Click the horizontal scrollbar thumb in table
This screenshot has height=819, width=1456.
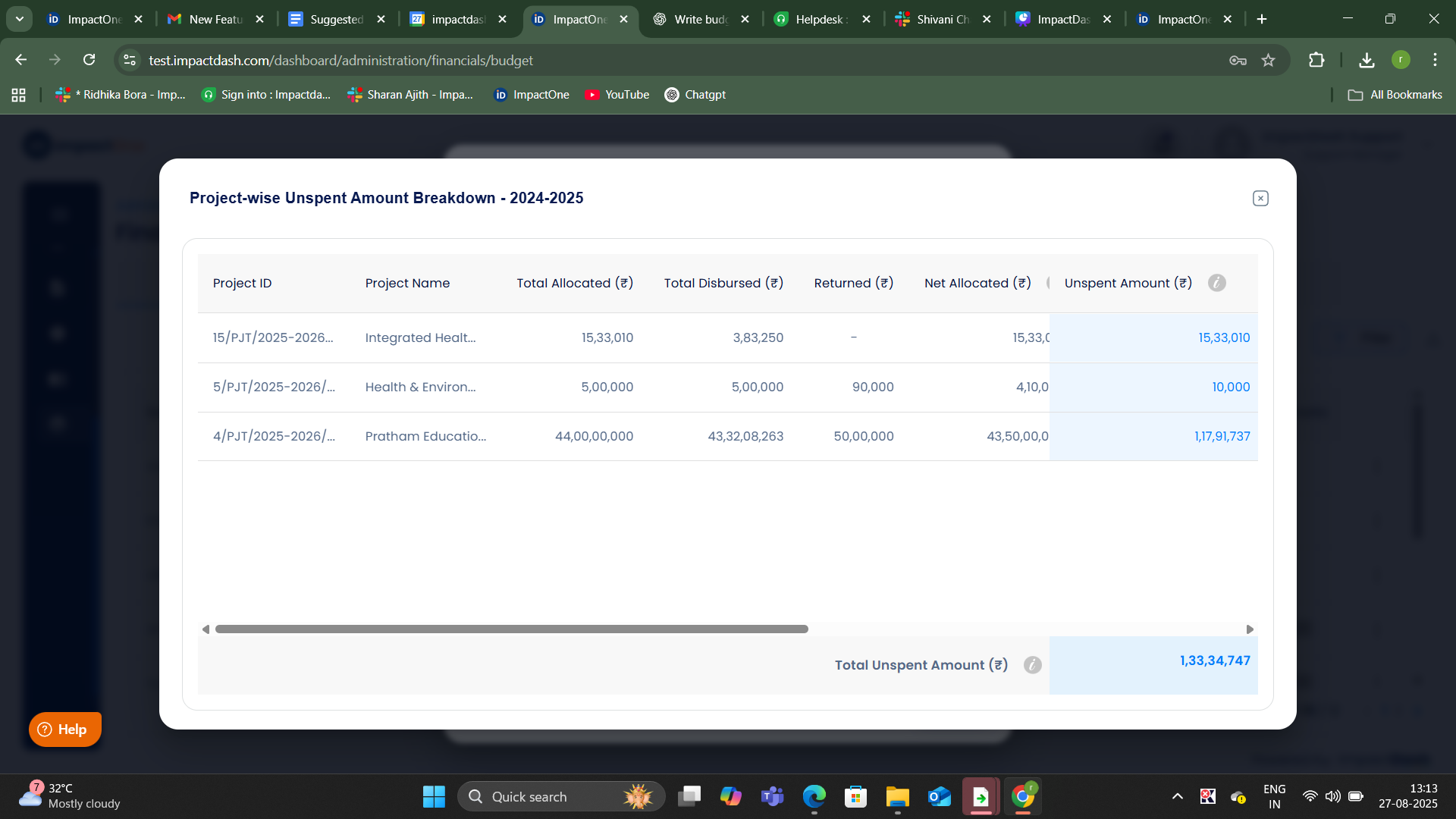tap(511, 629)
